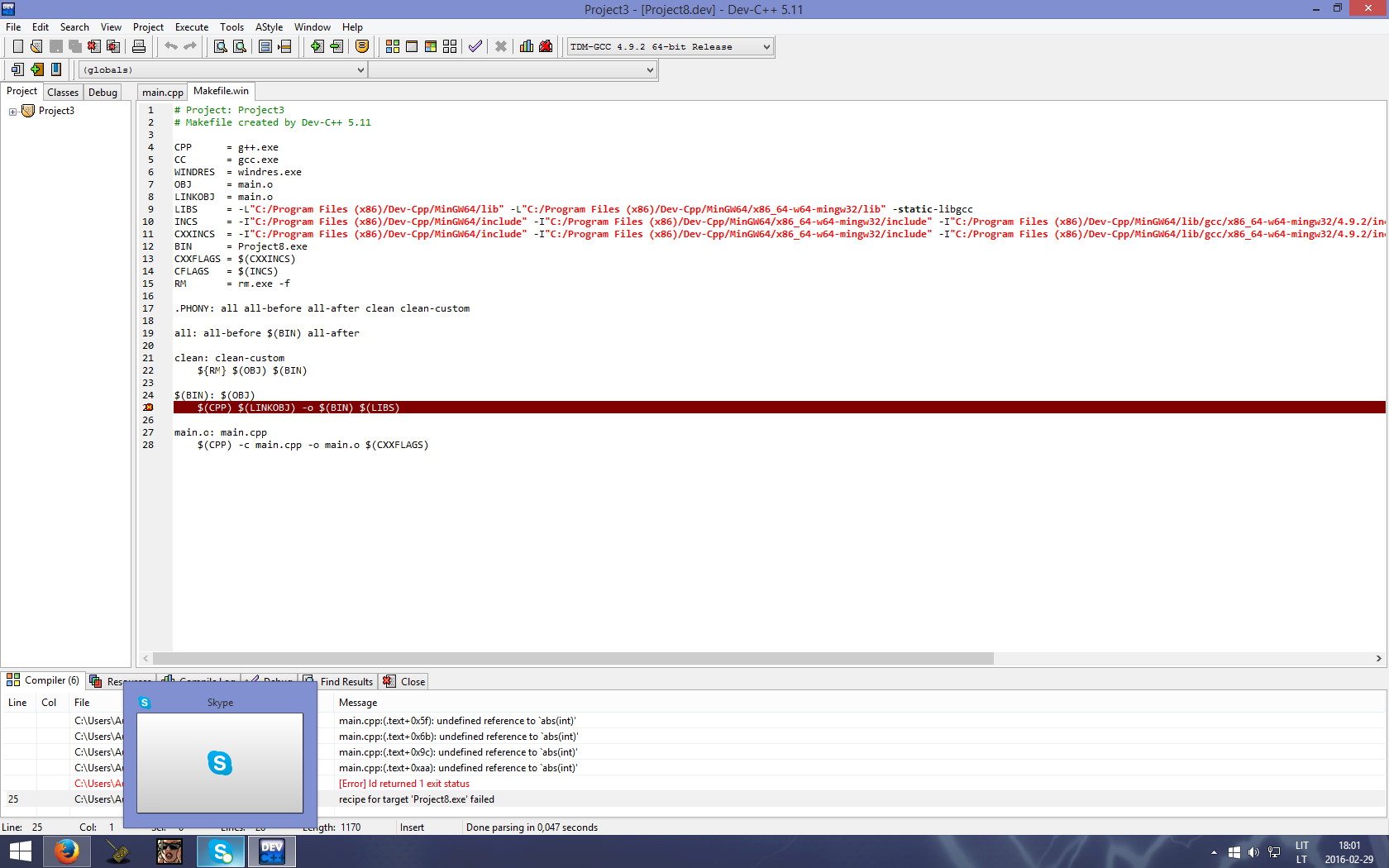The height and width of the screenshot is (868, 1389).
Task: Select the message 'main.cpp:(.text+0xaa): undefined reference'
Action: pyautogui.click(x=458, y=768)
